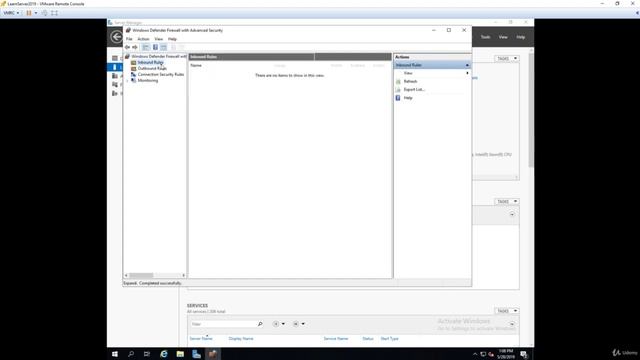Sort Services by Service Name column
The image size is (640, 360).
pyautogui.click(x=336, y=339)
